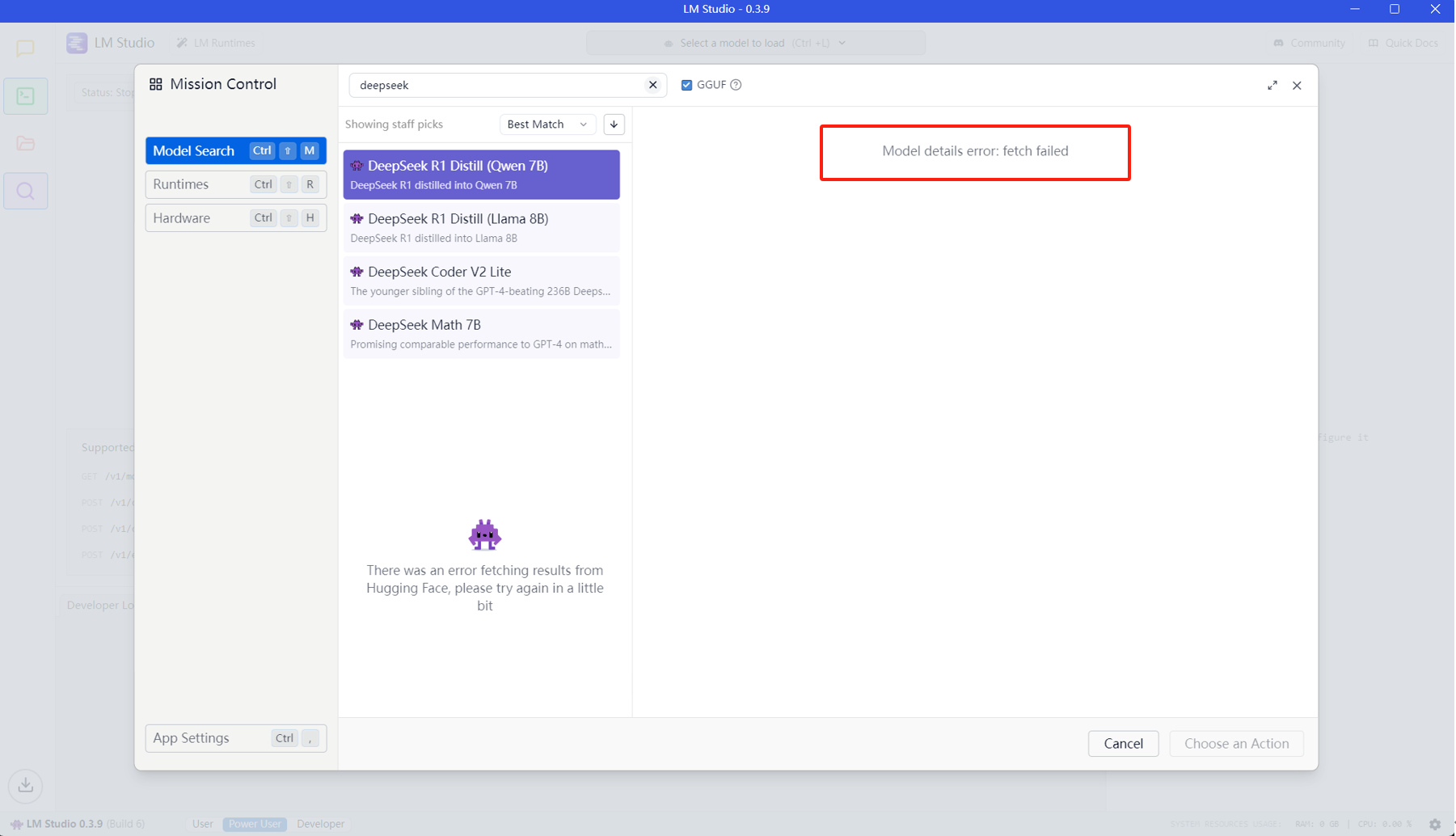This screenshot has height=836, width=1456.
Task: Open the settings gear in status bar
Action: pos(1435,824)
